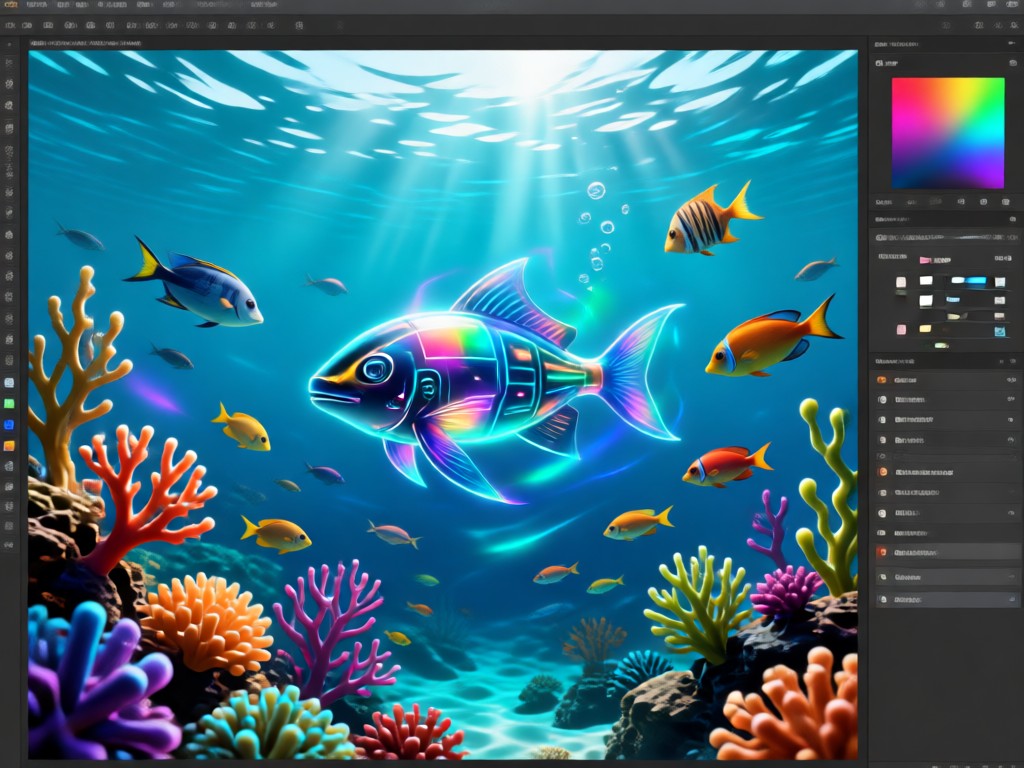Select the layer row with the round orange thumbnail
This screenshot has width=1024, height=768.
(946, 472)
